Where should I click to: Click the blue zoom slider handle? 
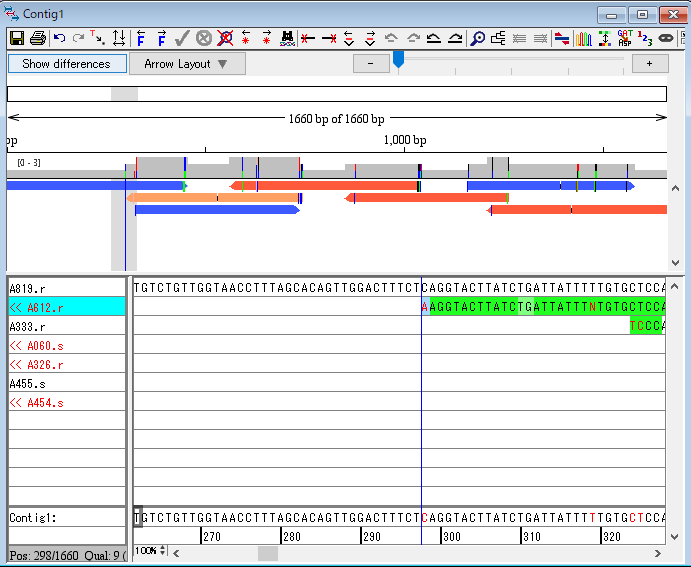pyautogui.click(x=398, y=61)
